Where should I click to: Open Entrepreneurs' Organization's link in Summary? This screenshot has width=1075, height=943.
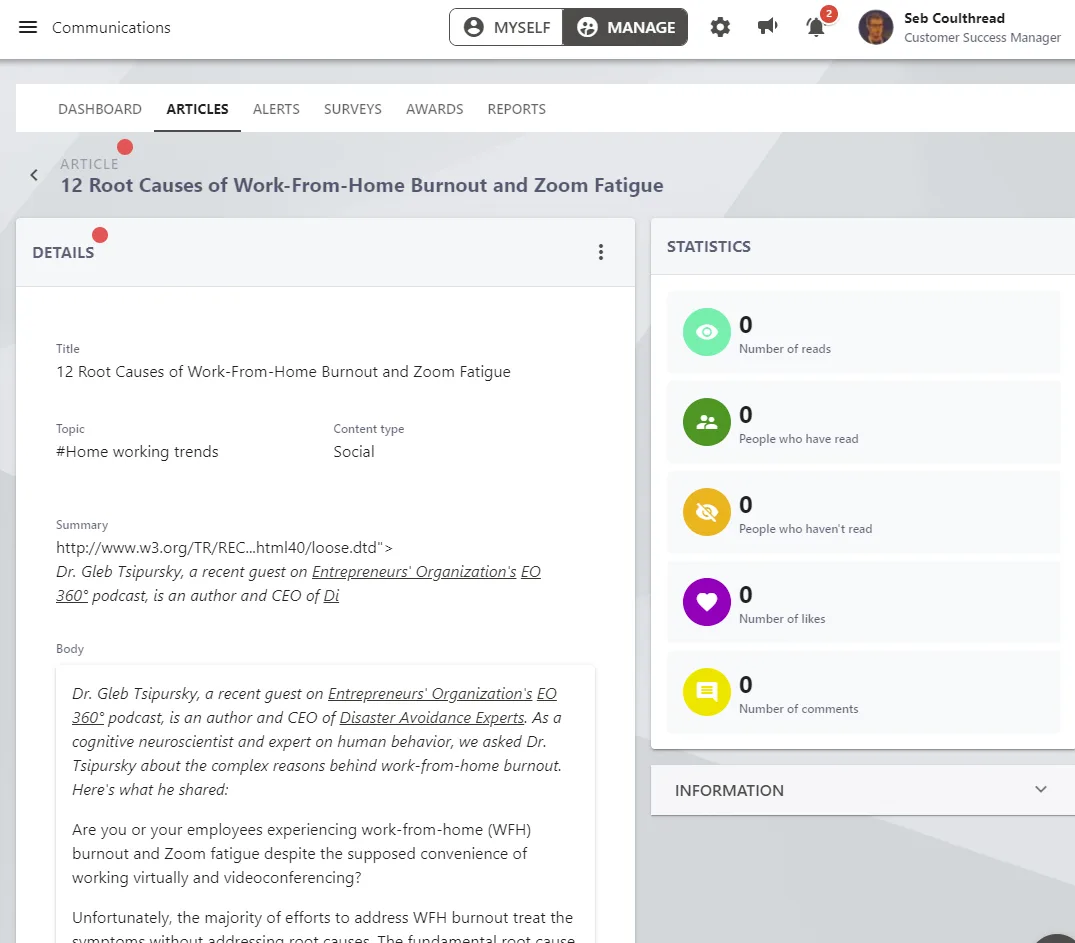[x=414, y=572]
